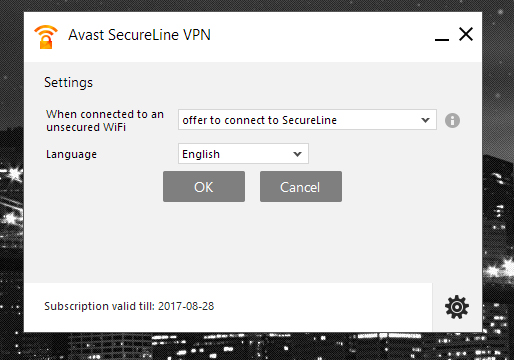Screen dimensions: 514x360
Task: Open the 'offer to connect to SecureLine' dropdown
Action: (307, 119)
